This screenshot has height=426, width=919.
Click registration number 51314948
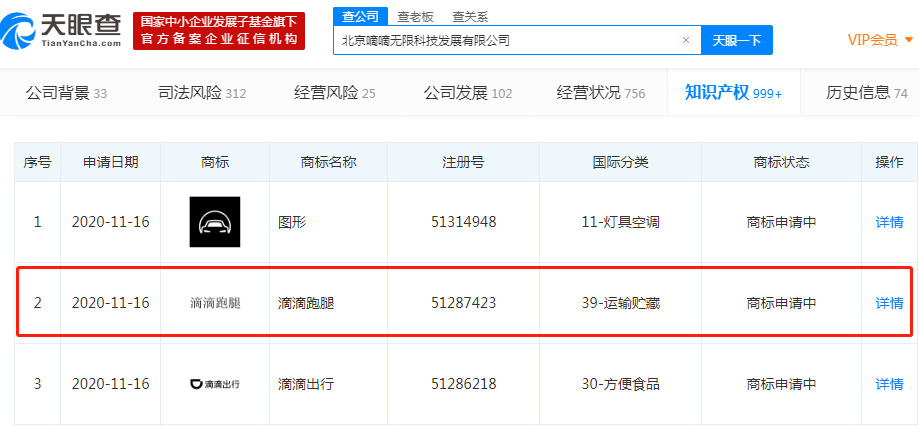463,222
